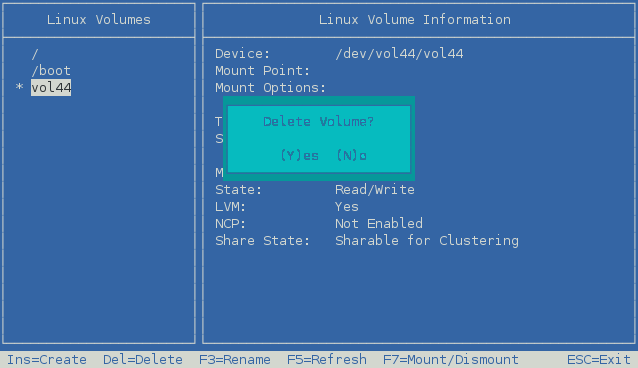Select the /boot volume entry
This screenshot has width=638, height=368.
click(x=51, y=71)
